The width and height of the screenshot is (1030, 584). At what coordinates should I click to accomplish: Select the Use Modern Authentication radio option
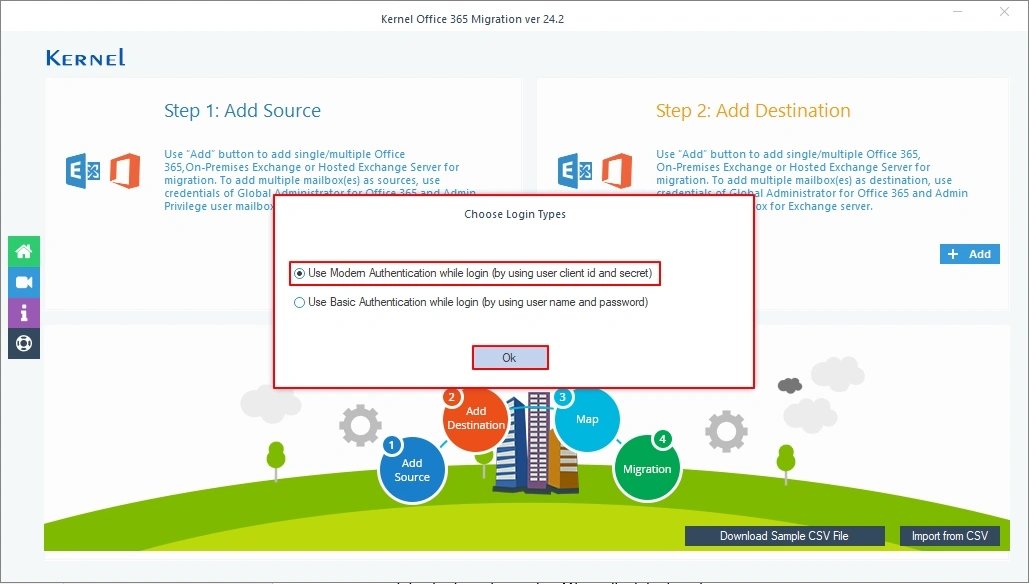click(300, 274)
